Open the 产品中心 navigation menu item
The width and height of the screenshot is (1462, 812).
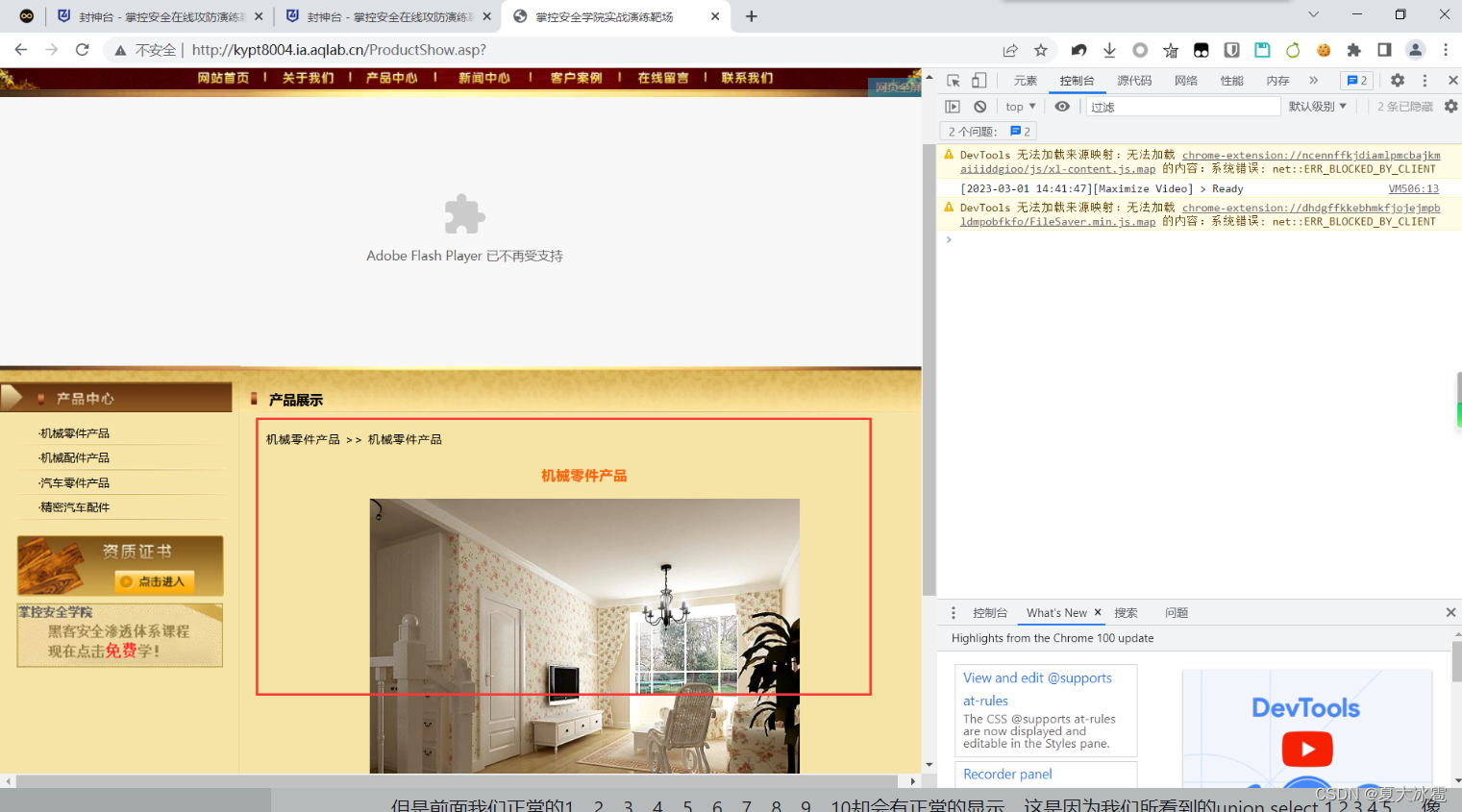(x=391, y=78)
